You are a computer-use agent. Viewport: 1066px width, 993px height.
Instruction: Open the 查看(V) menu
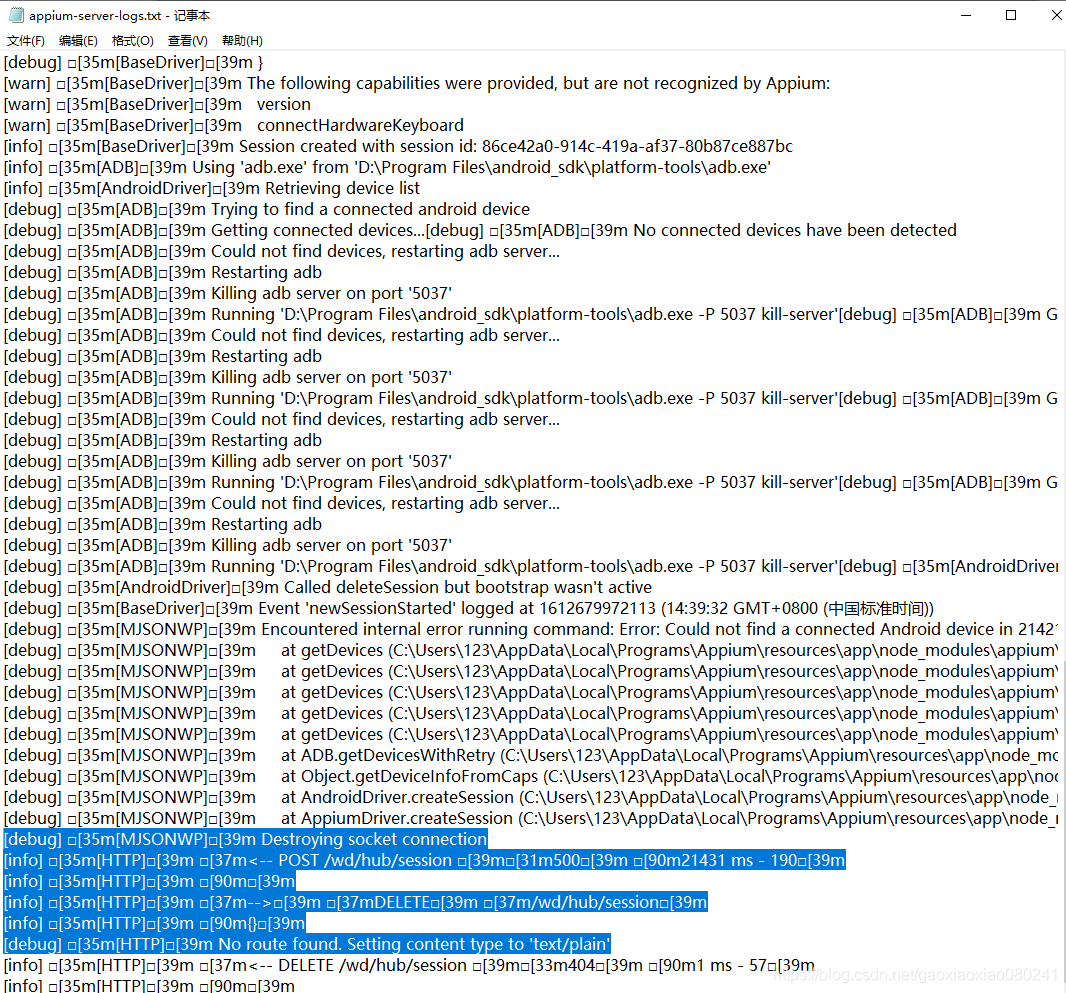pyautogui.click(x=187, y=40)
